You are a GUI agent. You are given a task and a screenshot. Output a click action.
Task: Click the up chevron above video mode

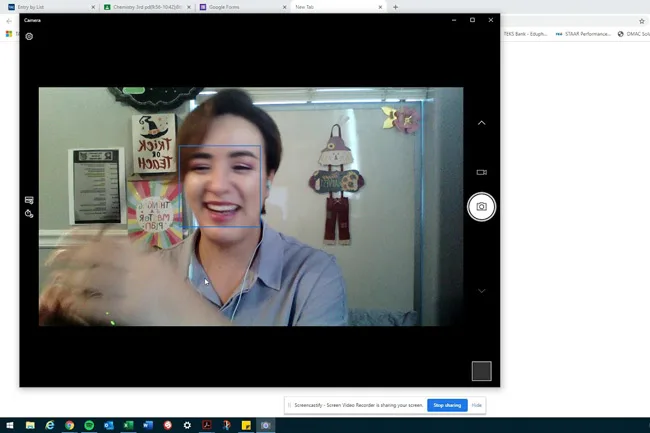click(x=481, y=123)
